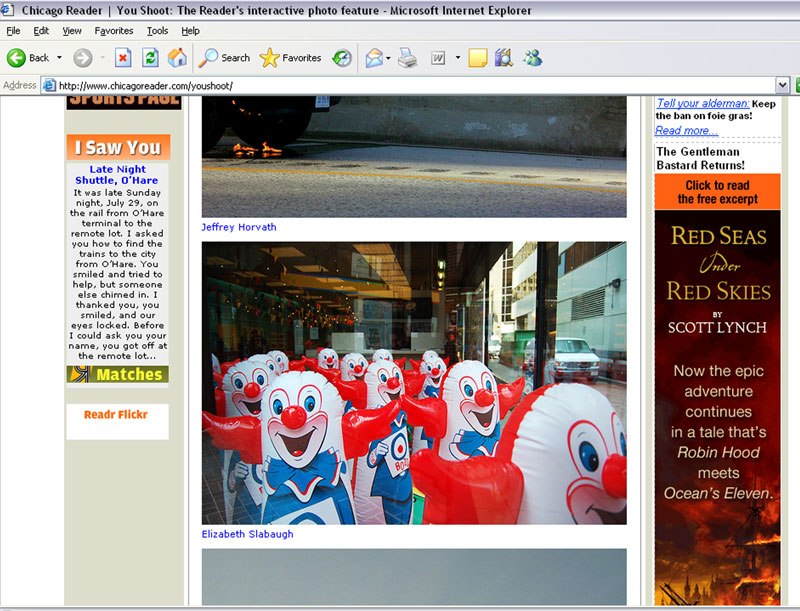The height and width of the screenshot is (611, 800).
Task: Open the Favorites star panel
Action: 290,58
